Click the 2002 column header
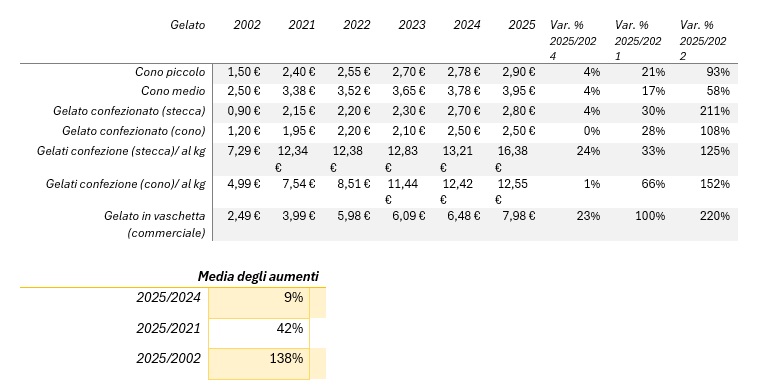 (x=247, y=25)
